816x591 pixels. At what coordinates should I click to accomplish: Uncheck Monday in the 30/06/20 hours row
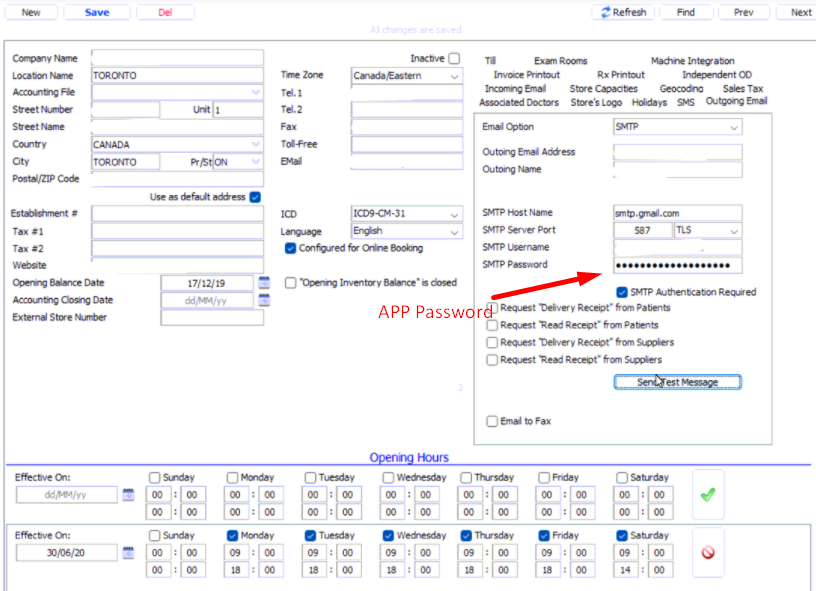(232, 535)
